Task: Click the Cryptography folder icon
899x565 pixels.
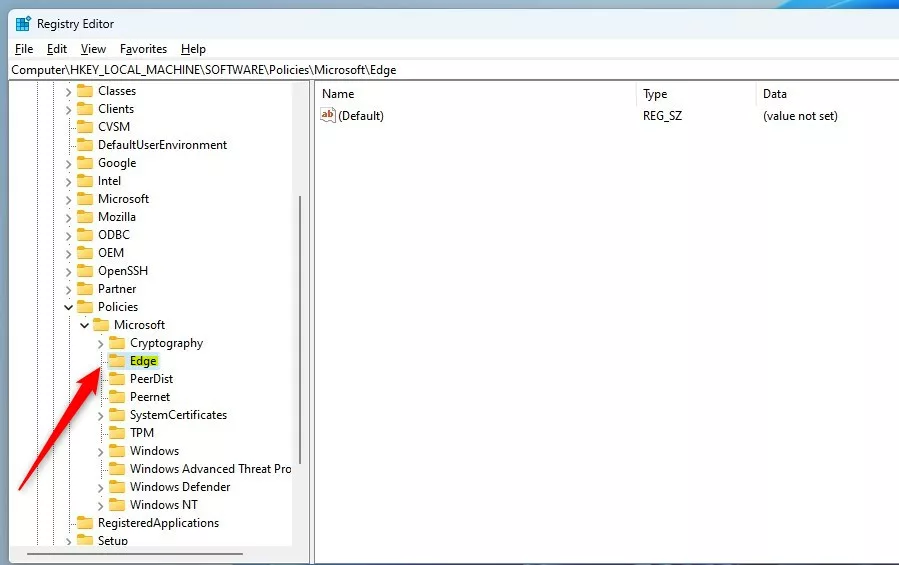Action: coord(117,342)
